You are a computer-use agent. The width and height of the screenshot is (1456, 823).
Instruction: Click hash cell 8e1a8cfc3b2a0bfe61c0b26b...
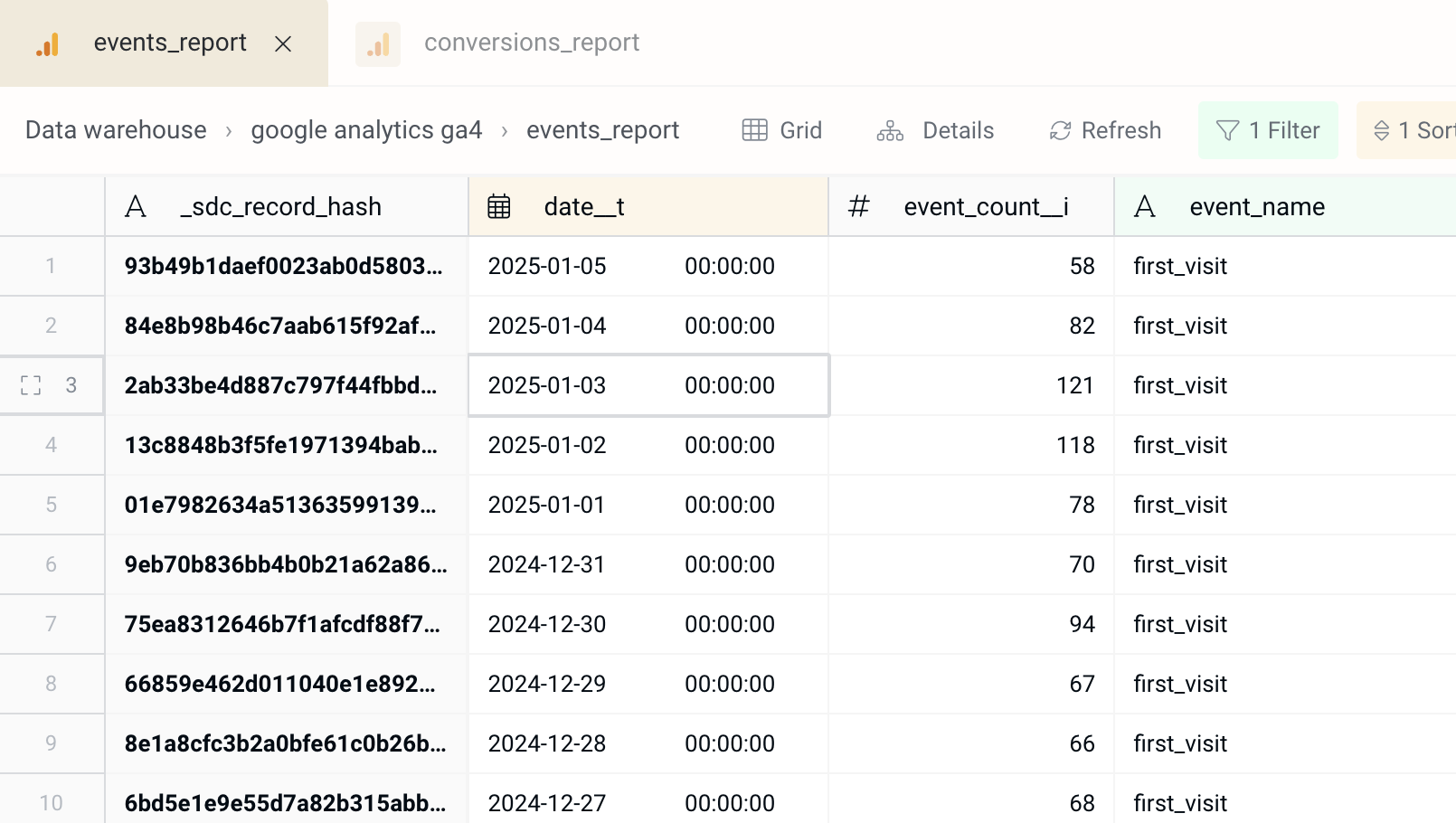tap(287, 743)
